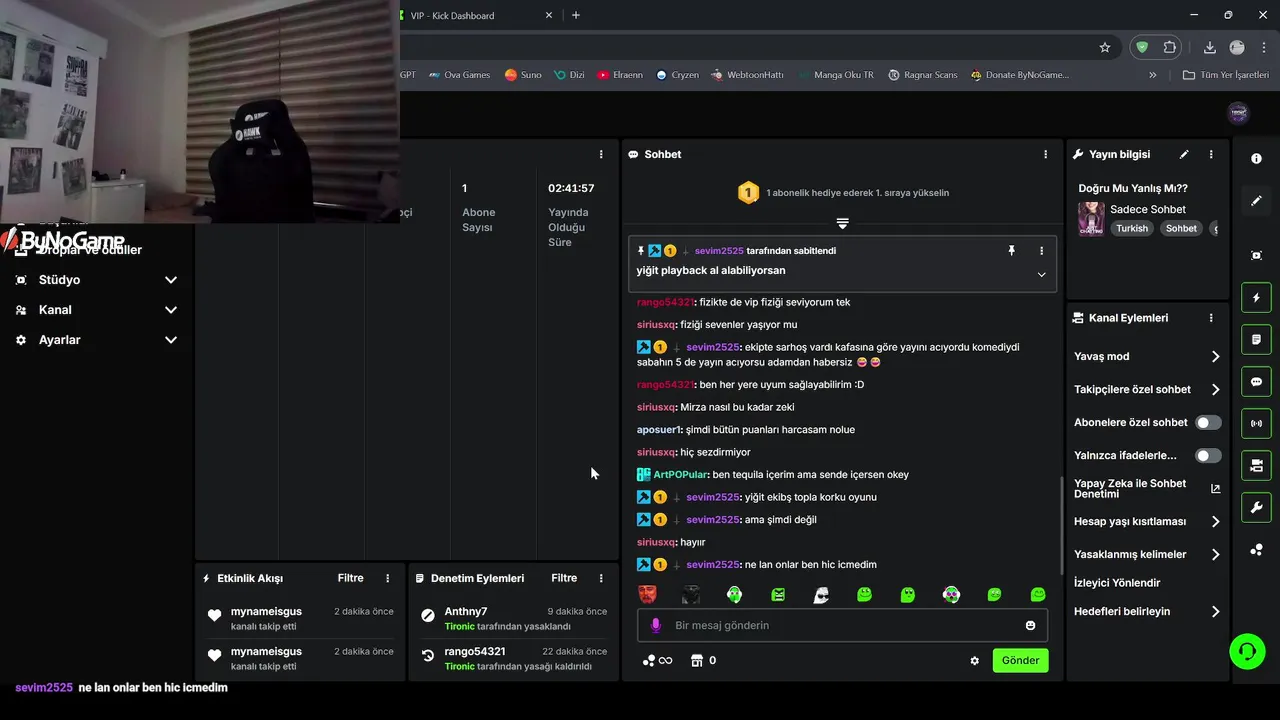Open Ova Games bookmark
Viewport: 1280px width, 720px height.
pyautogui.click(x=459, y=75)
